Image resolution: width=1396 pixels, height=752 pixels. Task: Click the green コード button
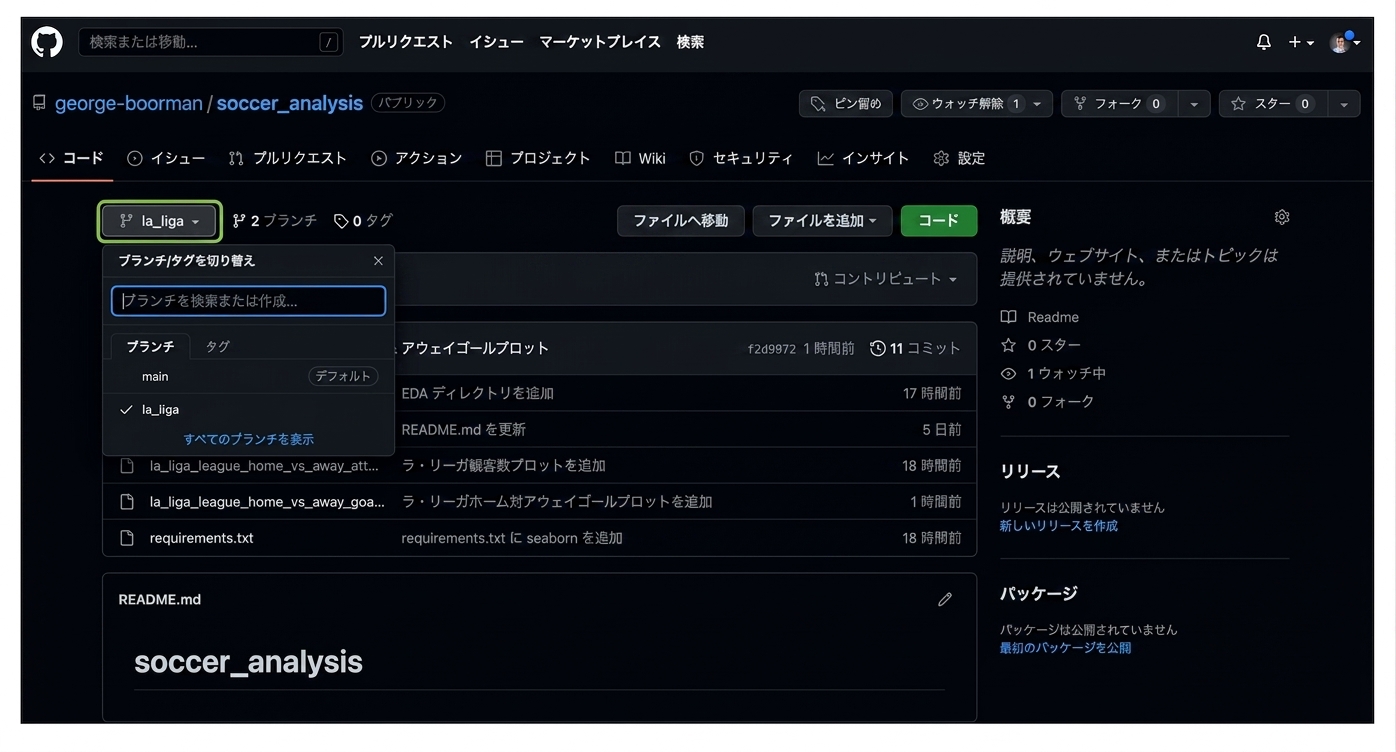(939, 221)
